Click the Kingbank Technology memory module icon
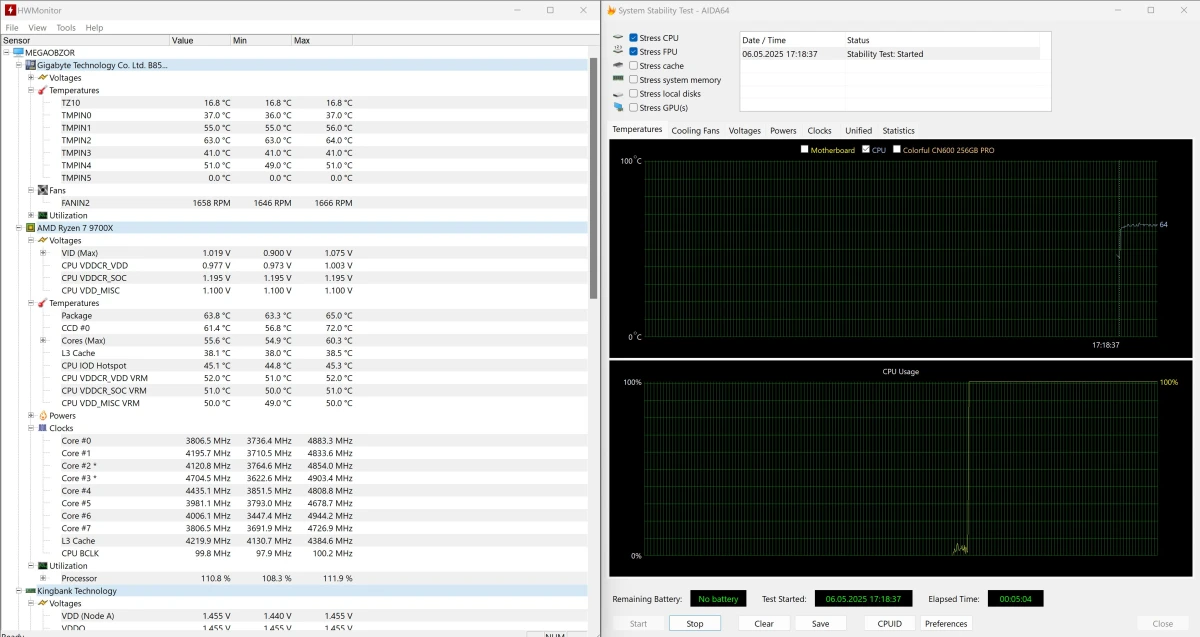 [31, 590]
